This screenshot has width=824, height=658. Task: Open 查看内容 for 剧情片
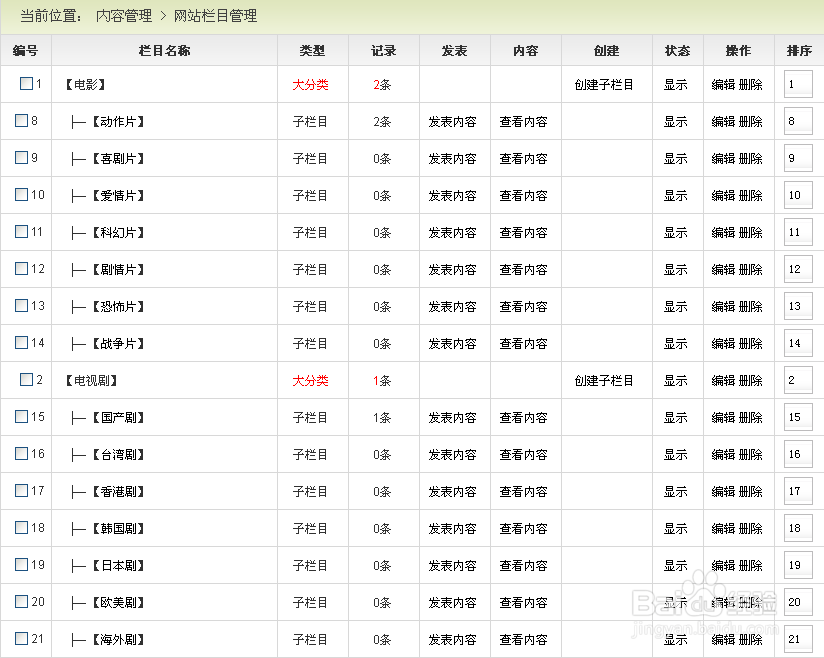point(523,270)
